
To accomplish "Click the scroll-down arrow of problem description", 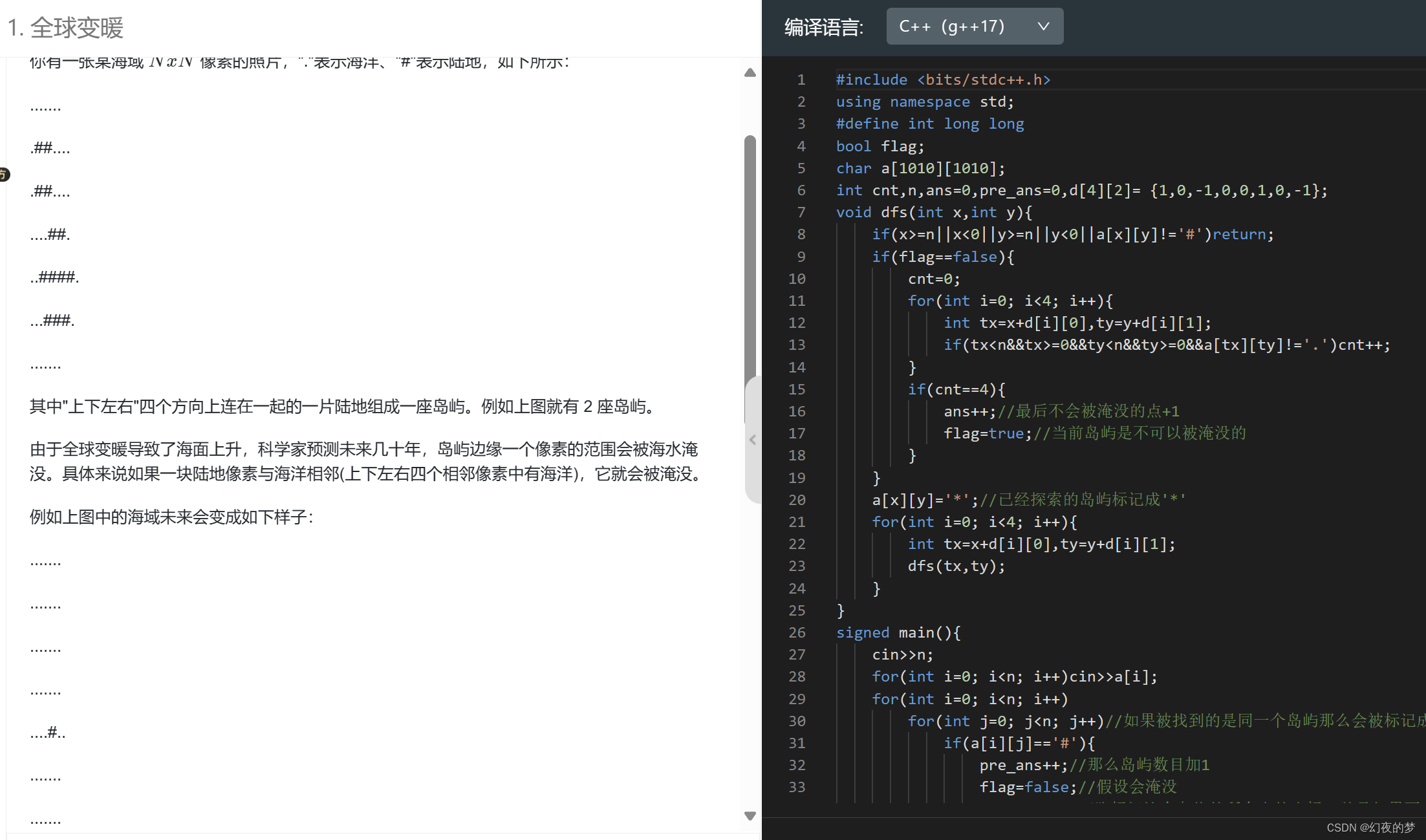I will coord(750,816).
